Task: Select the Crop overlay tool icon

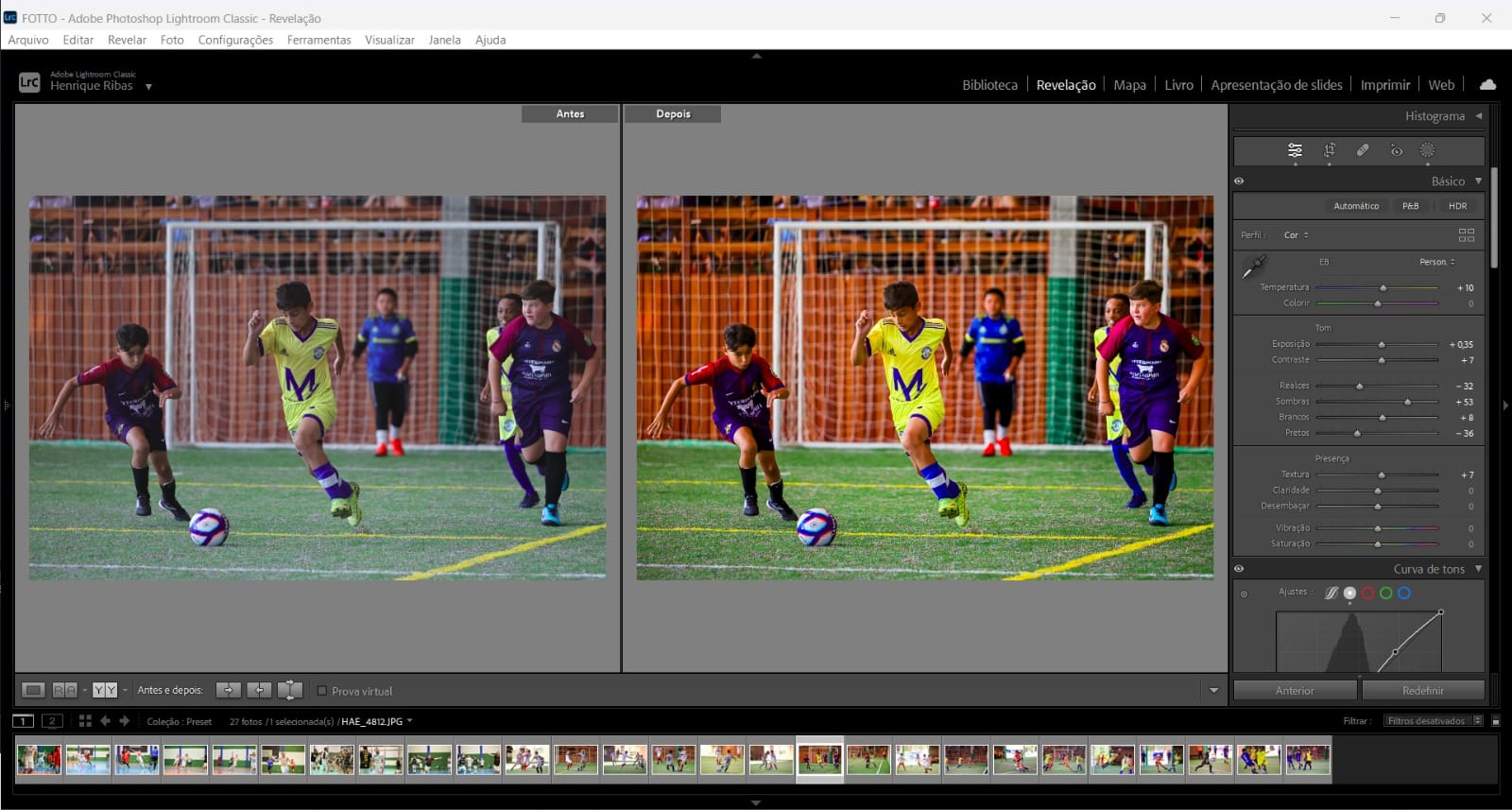Action: pos(1329,150)
